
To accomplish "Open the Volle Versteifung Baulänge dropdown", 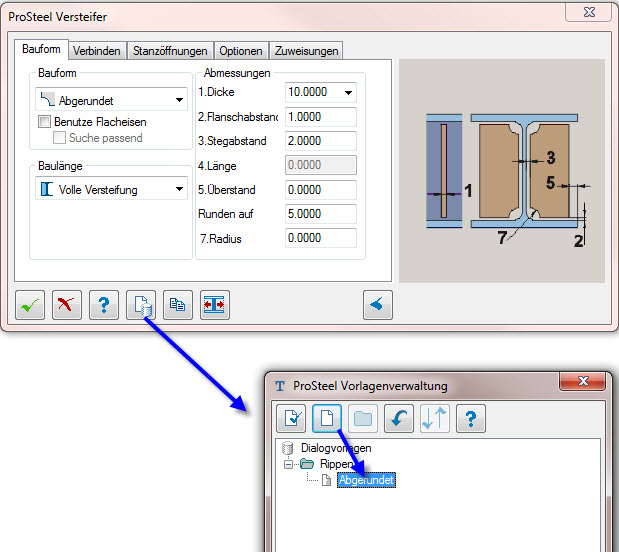I will 111,189.
